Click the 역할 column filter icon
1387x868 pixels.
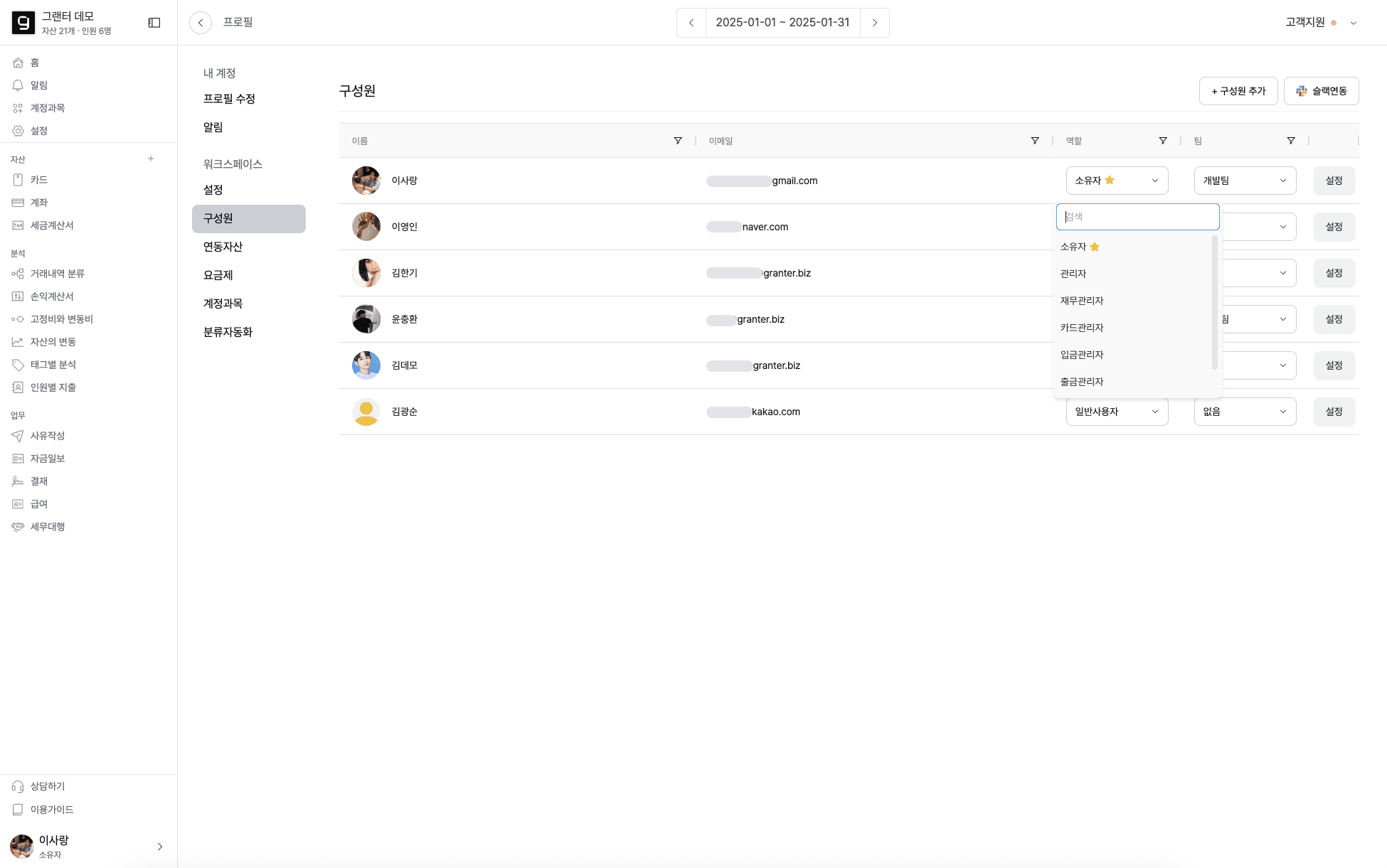pos(1163,141)
